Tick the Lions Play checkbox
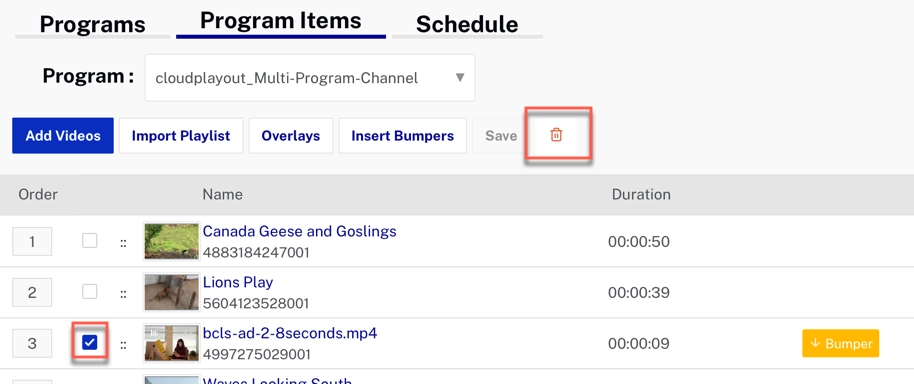This screenshot has height=384, width=914. 89,291
